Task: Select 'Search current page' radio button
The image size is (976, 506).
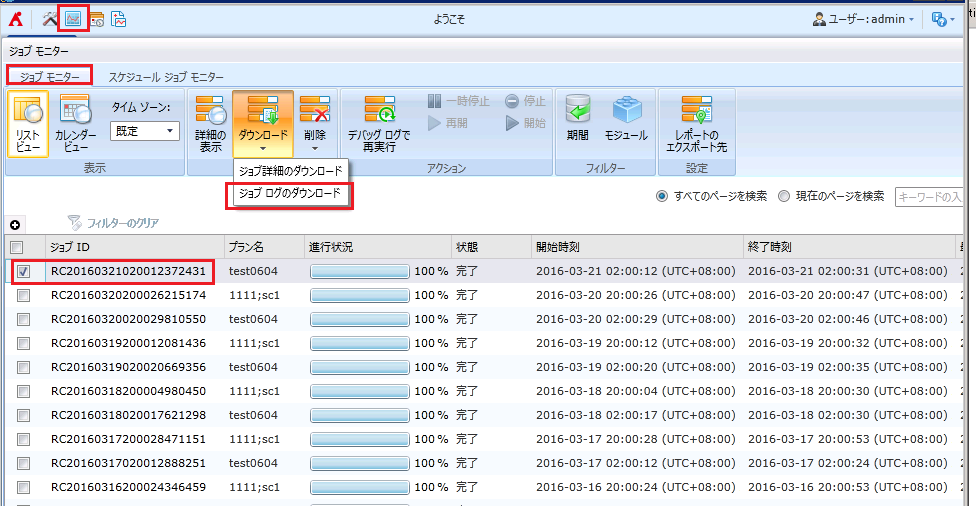Action: coord(784,196)
